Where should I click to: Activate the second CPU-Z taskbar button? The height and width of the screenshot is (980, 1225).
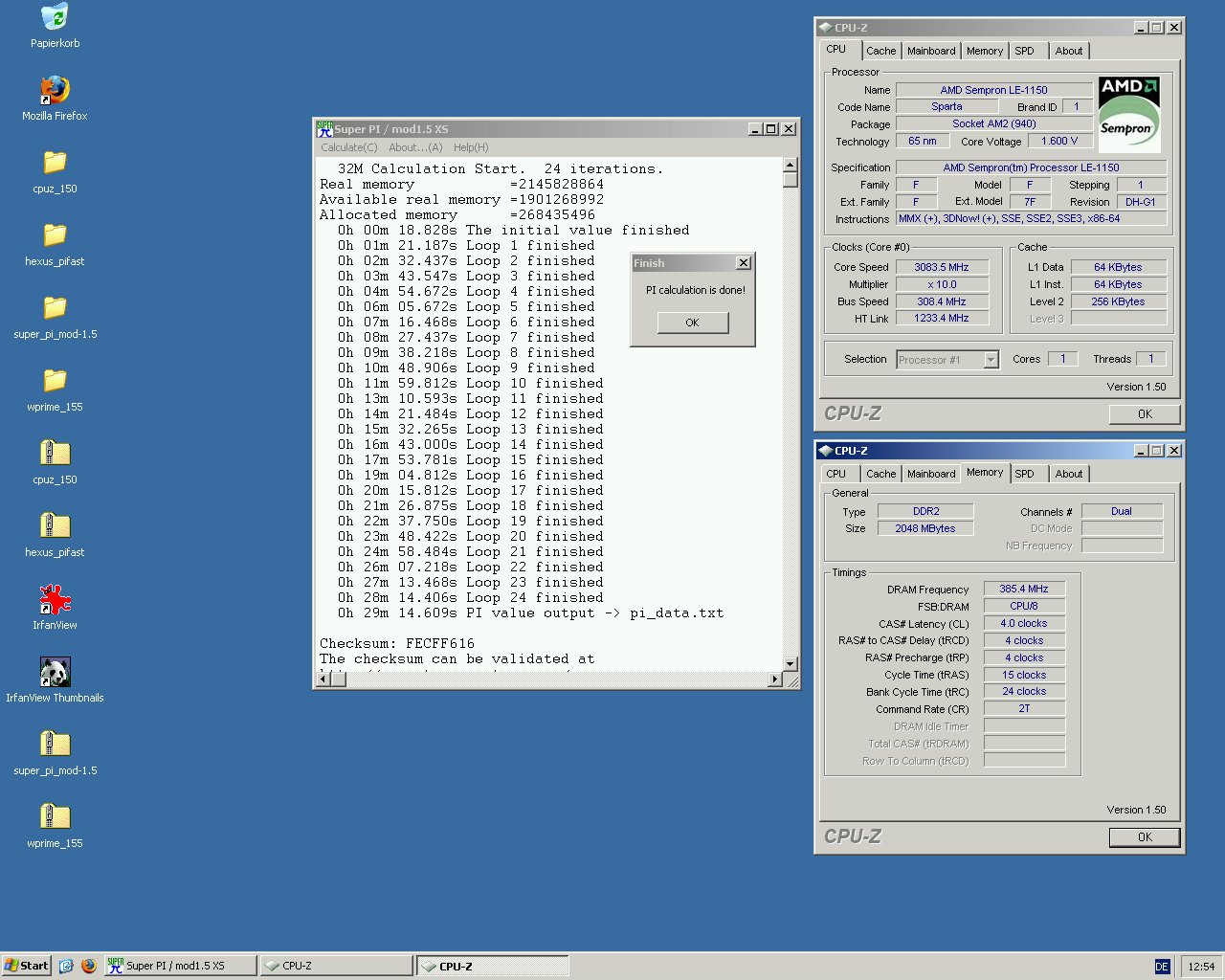click(x=493, y=966)
